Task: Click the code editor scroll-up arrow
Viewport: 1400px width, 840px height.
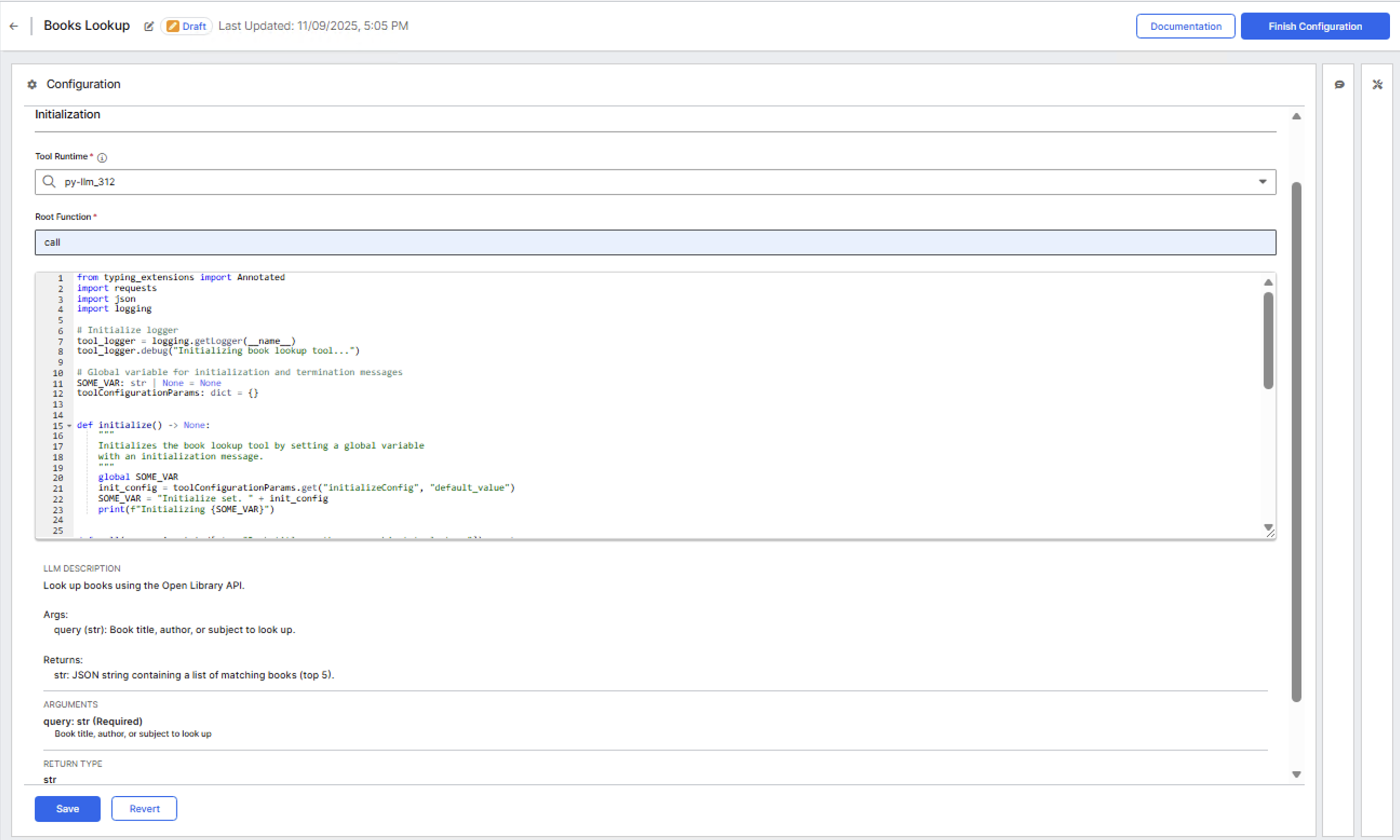Action: (x=1269, y=282)
